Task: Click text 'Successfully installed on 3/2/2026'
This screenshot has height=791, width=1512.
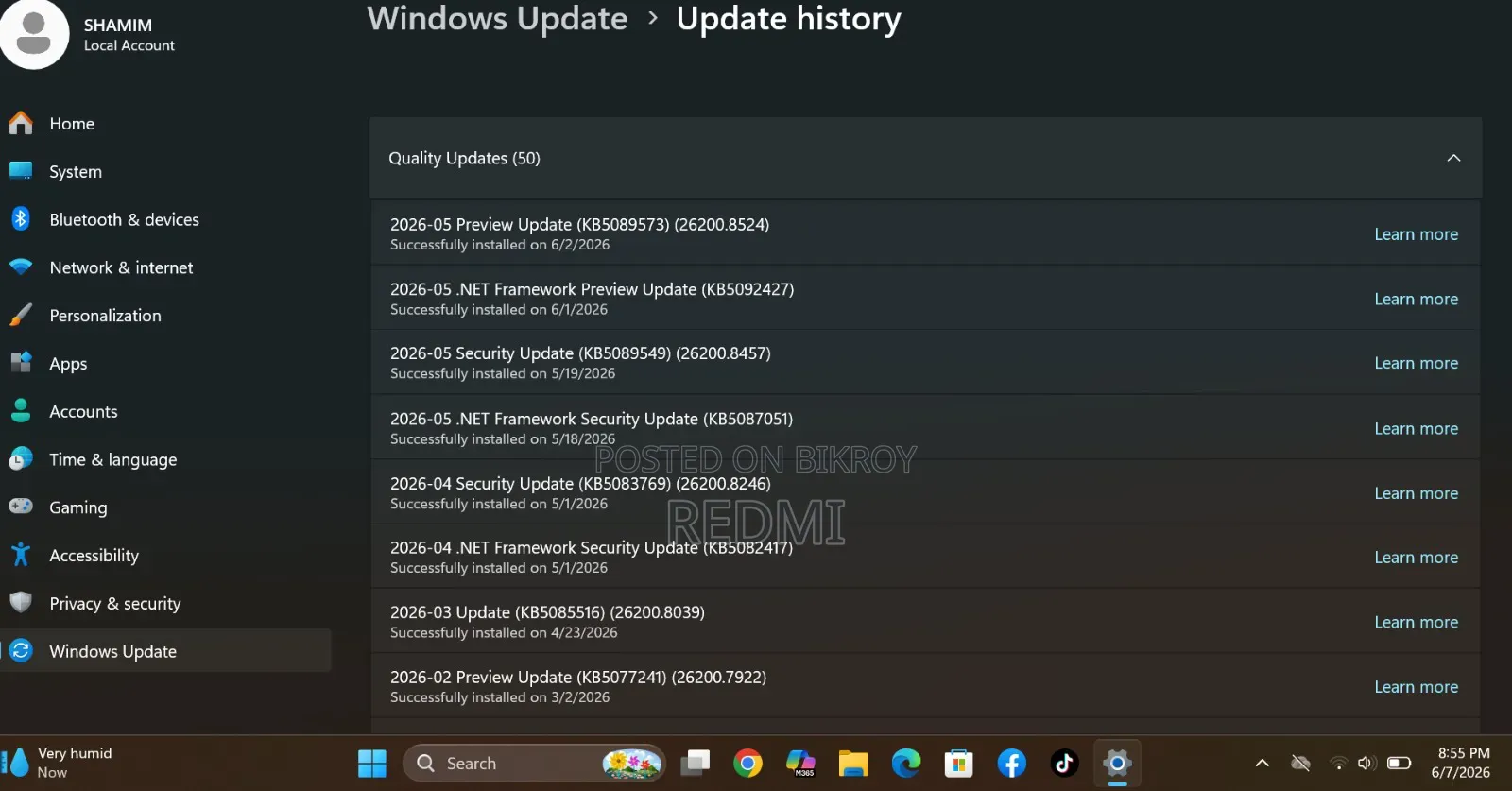Action: 500,696
